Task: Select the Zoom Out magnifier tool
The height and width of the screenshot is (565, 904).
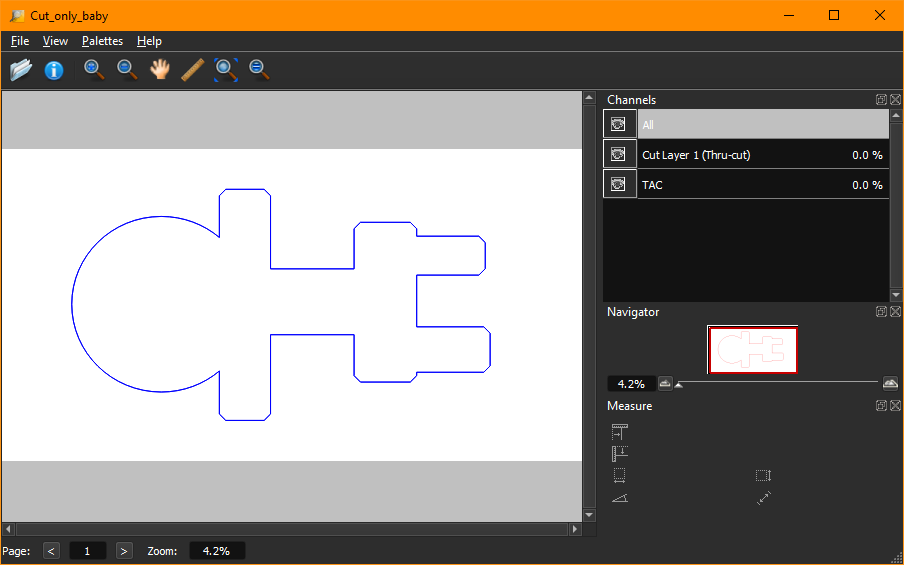Action: click(x=126, y=69)
